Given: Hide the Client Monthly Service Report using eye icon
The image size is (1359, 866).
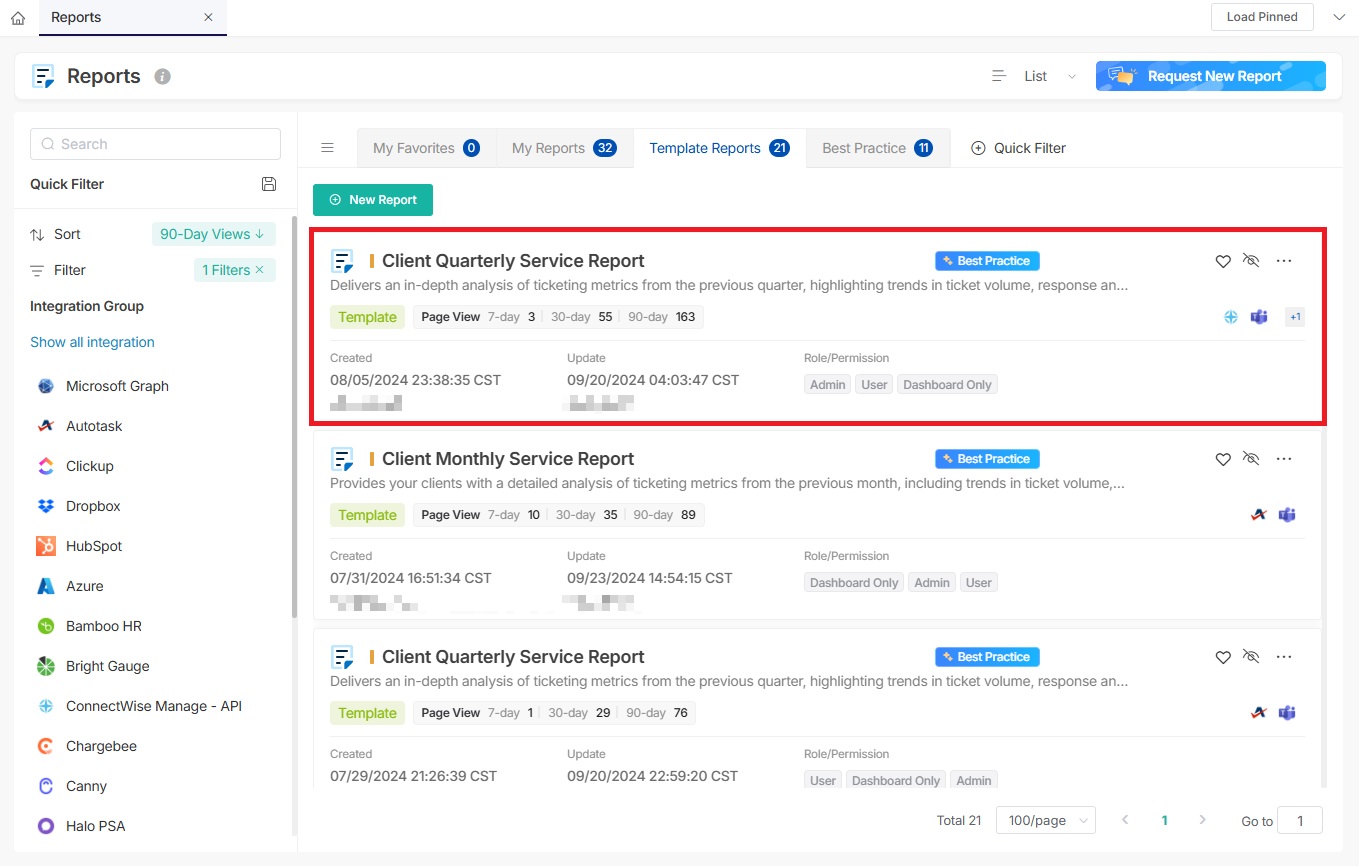Looking at the screenshot, I should [x=1251, y=459].
